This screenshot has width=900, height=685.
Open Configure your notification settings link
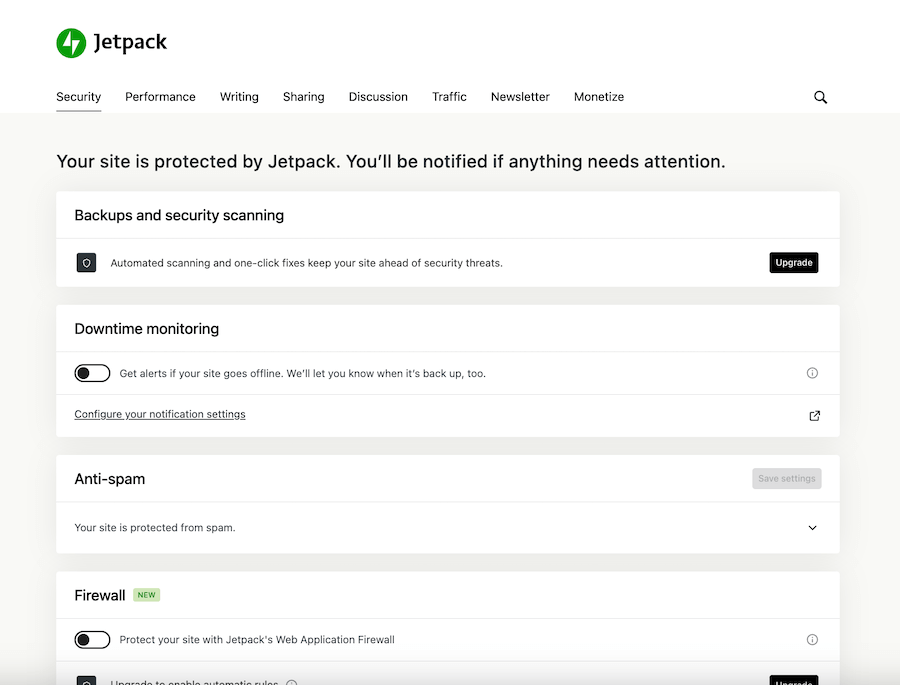click(159, 414)
